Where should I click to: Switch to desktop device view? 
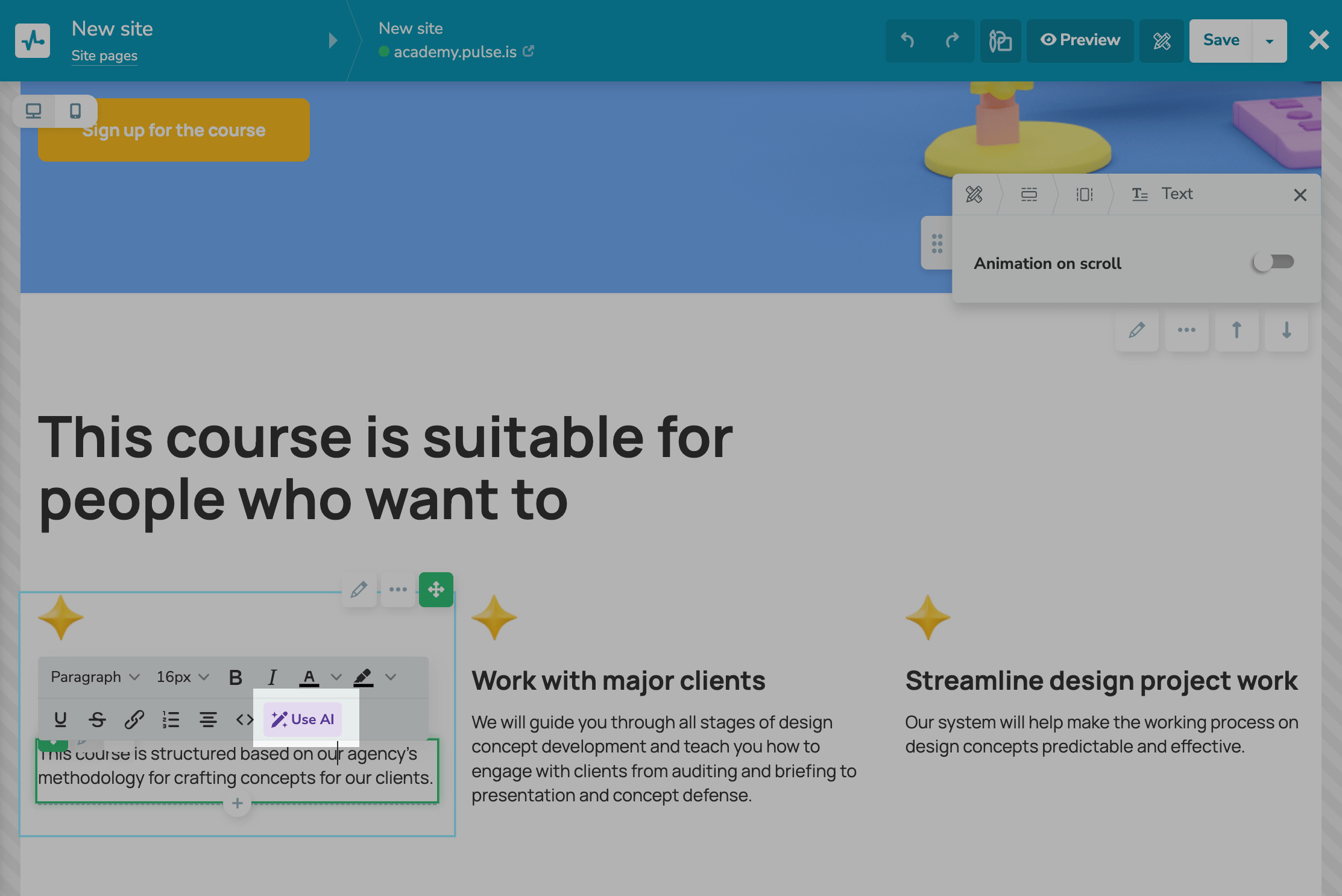(x=34, y=111)
